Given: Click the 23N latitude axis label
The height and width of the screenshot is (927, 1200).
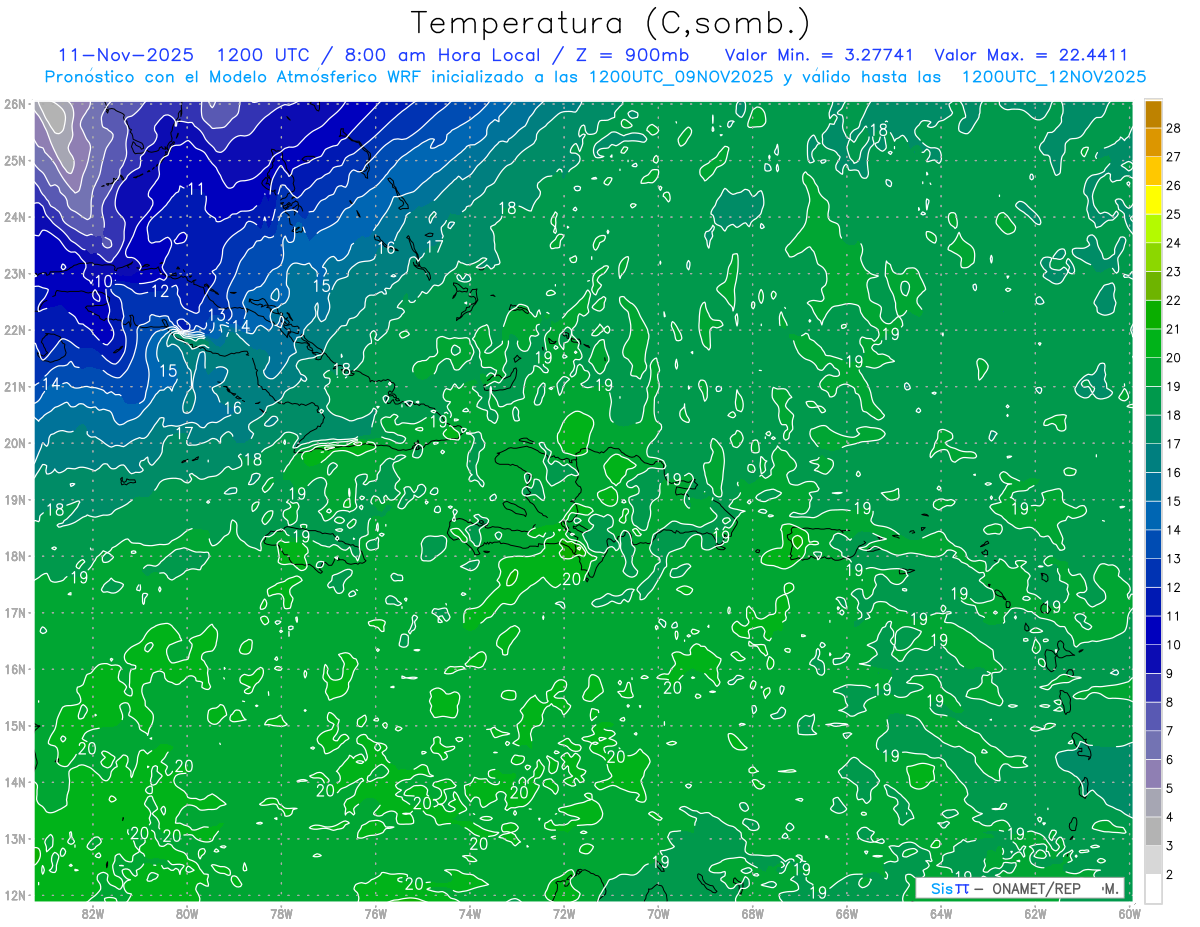Looking at the screenshot, I should pos(15,273).
